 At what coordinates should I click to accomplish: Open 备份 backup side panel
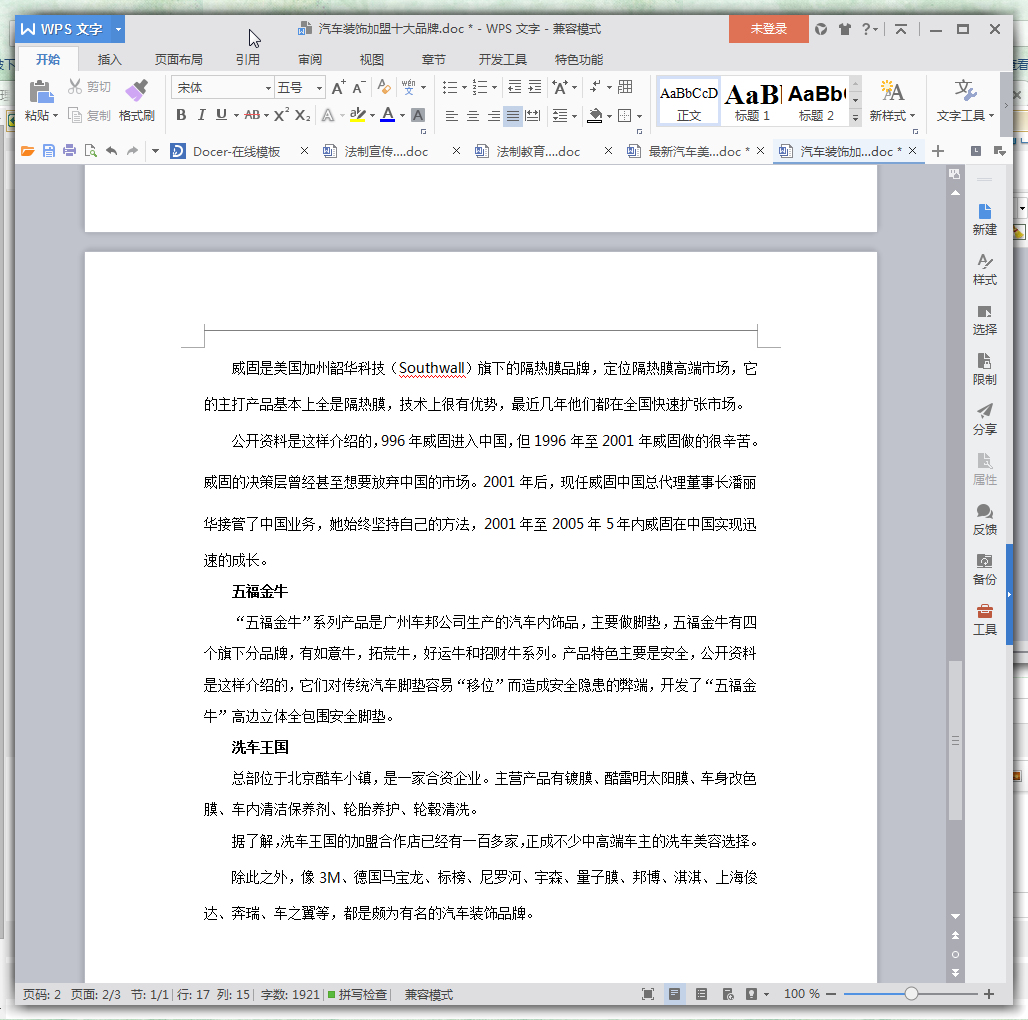click(984, 569)
